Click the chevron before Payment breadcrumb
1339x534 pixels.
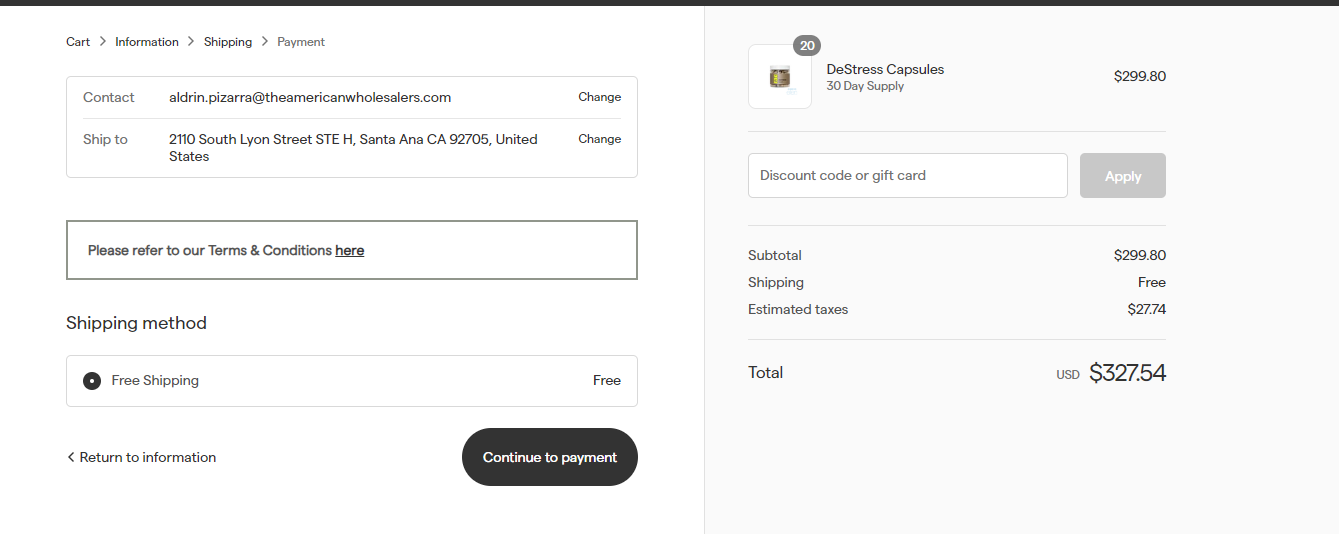click(265, 42)
